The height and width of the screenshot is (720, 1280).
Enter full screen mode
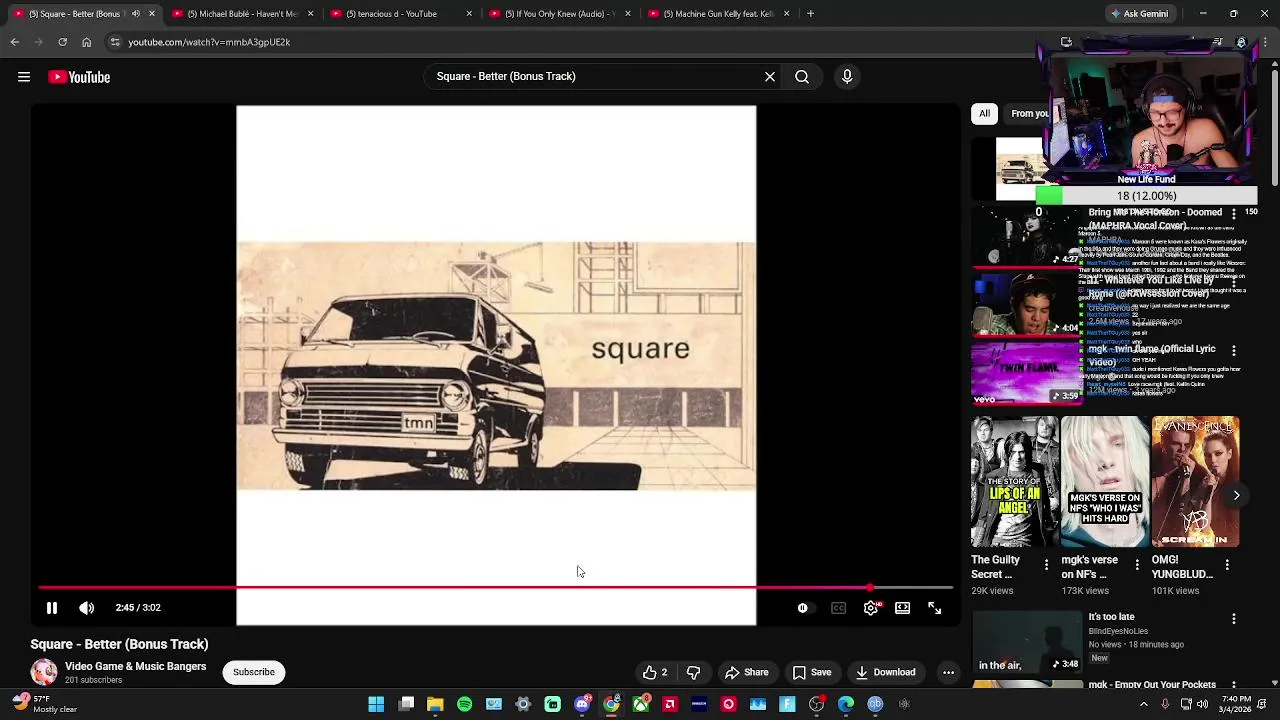(935, 608)
